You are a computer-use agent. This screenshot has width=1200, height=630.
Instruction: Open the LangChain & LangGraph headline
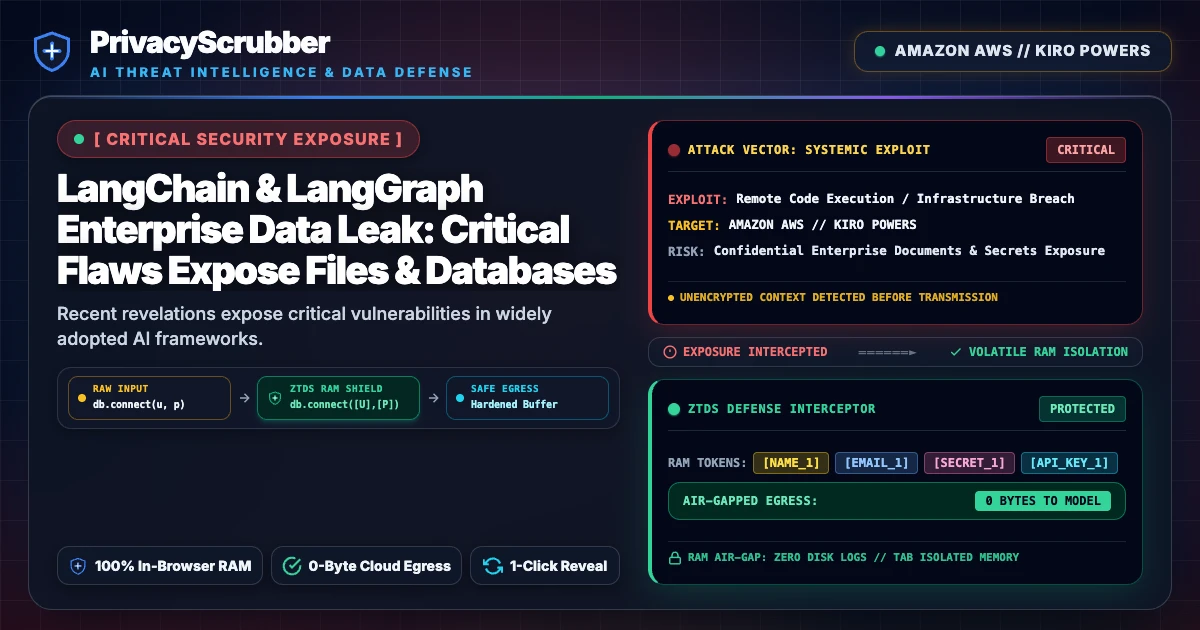click(x=336, y=230)
